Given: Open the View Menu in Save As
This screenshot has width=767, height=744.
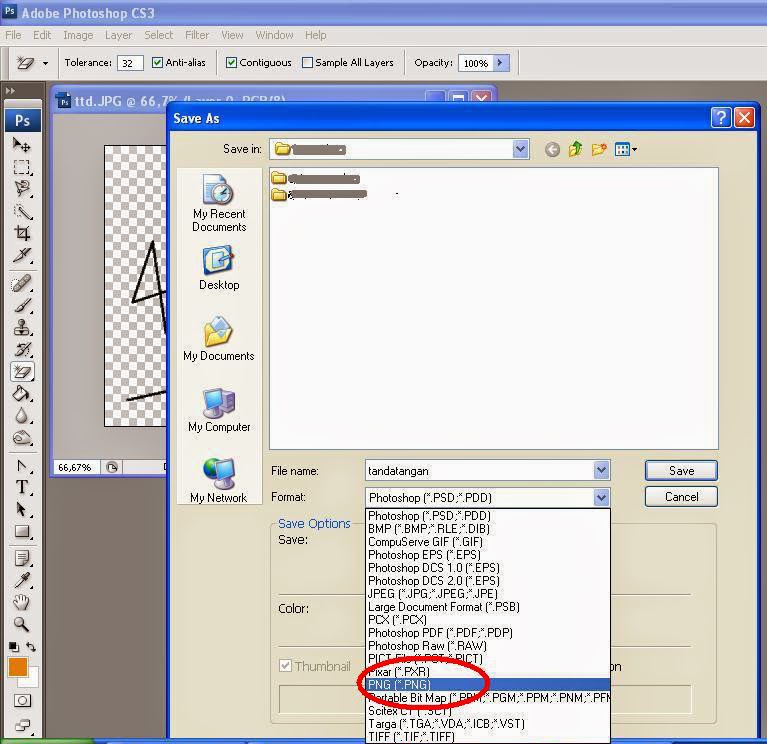Looking at the screenshot, I should pos(625,149).
